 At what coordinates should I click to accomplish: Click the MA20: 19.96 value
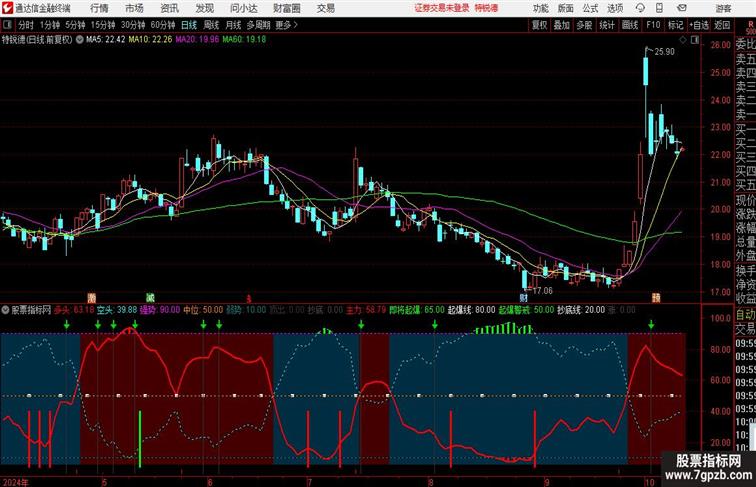[197, 40]
